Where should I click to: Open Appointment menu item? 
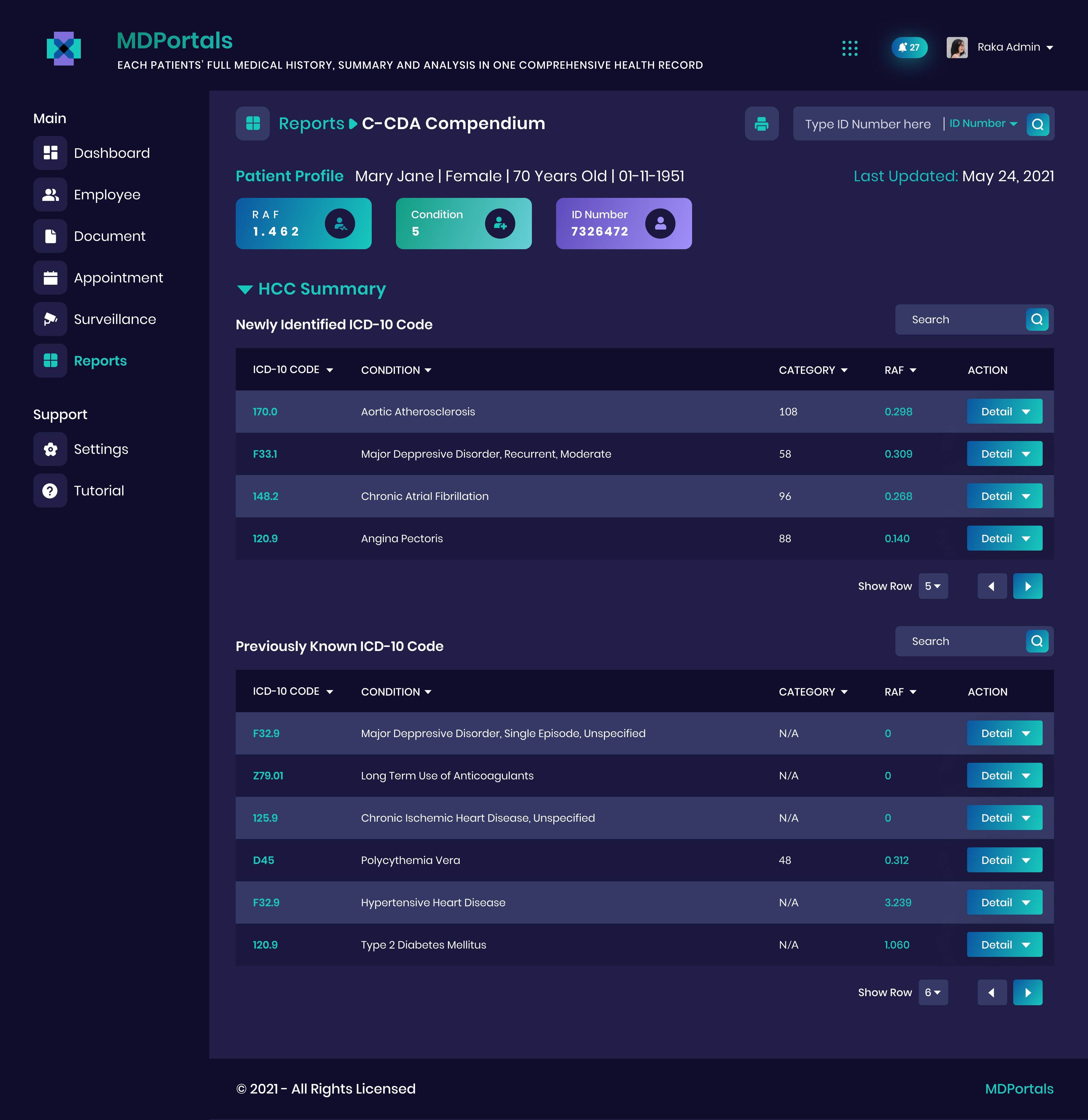(x=118, y=278)
